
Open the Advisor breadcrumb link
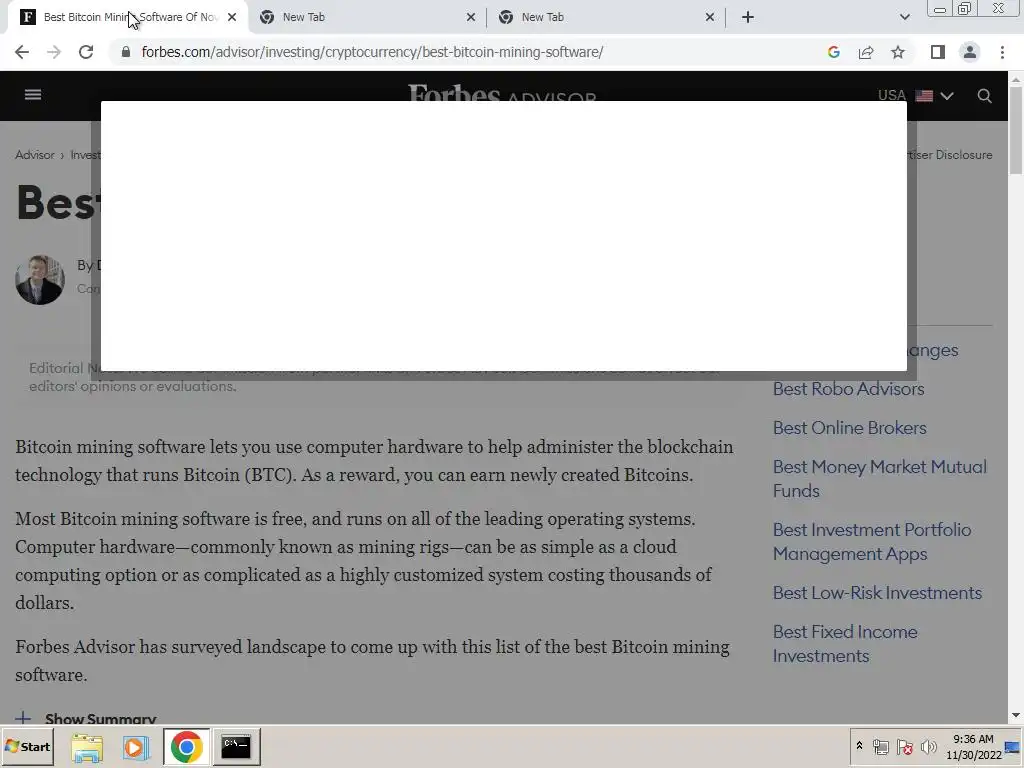pos(35,155)
